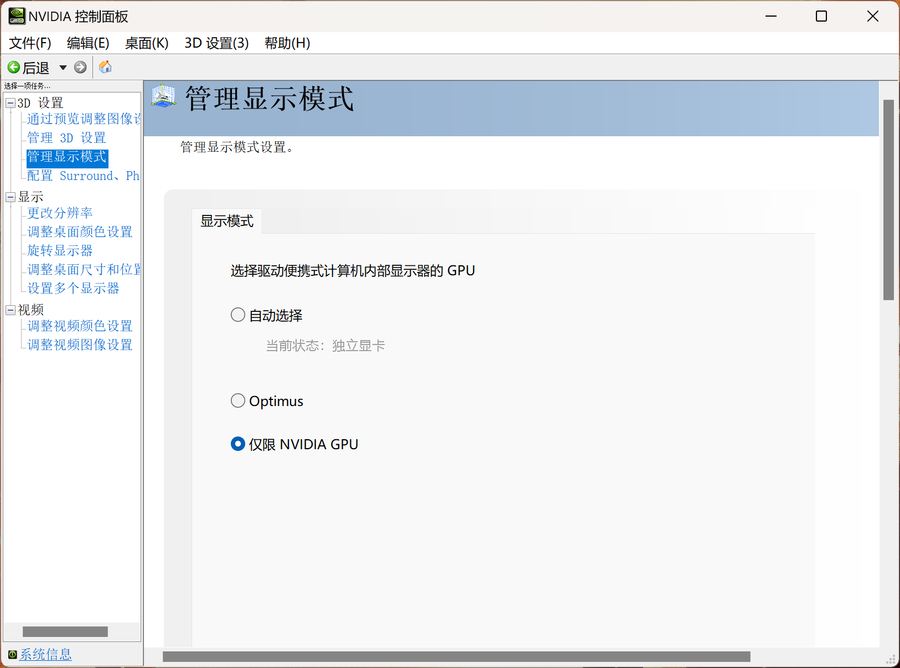This screenshot has width=900, height=668.
Task: Open 设置多个显示器 in the tree
Action: 73,288
